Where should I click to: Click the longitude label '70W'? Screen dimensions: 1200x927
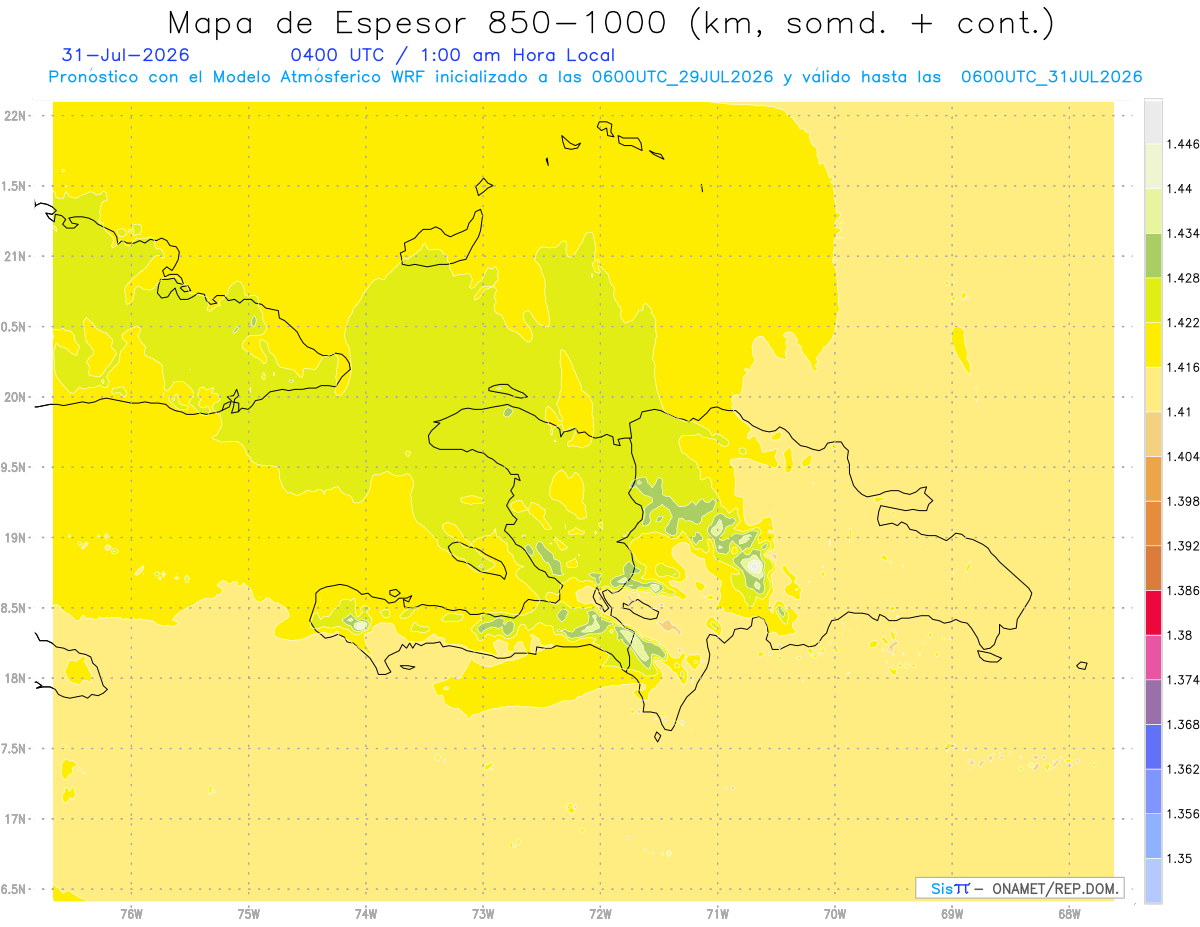point(835,913)
